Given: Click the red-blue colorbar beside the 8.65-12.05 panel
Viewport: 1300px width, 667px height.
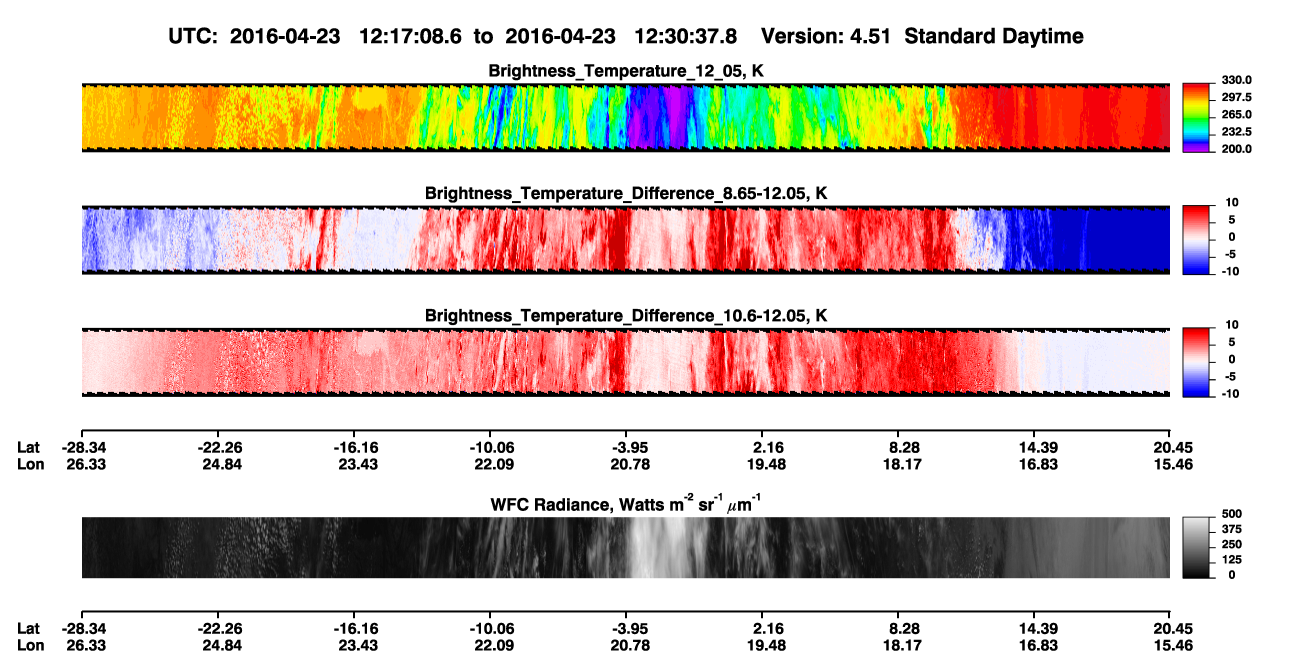Looking at the screenshot, I should [x=1196, y=240].
